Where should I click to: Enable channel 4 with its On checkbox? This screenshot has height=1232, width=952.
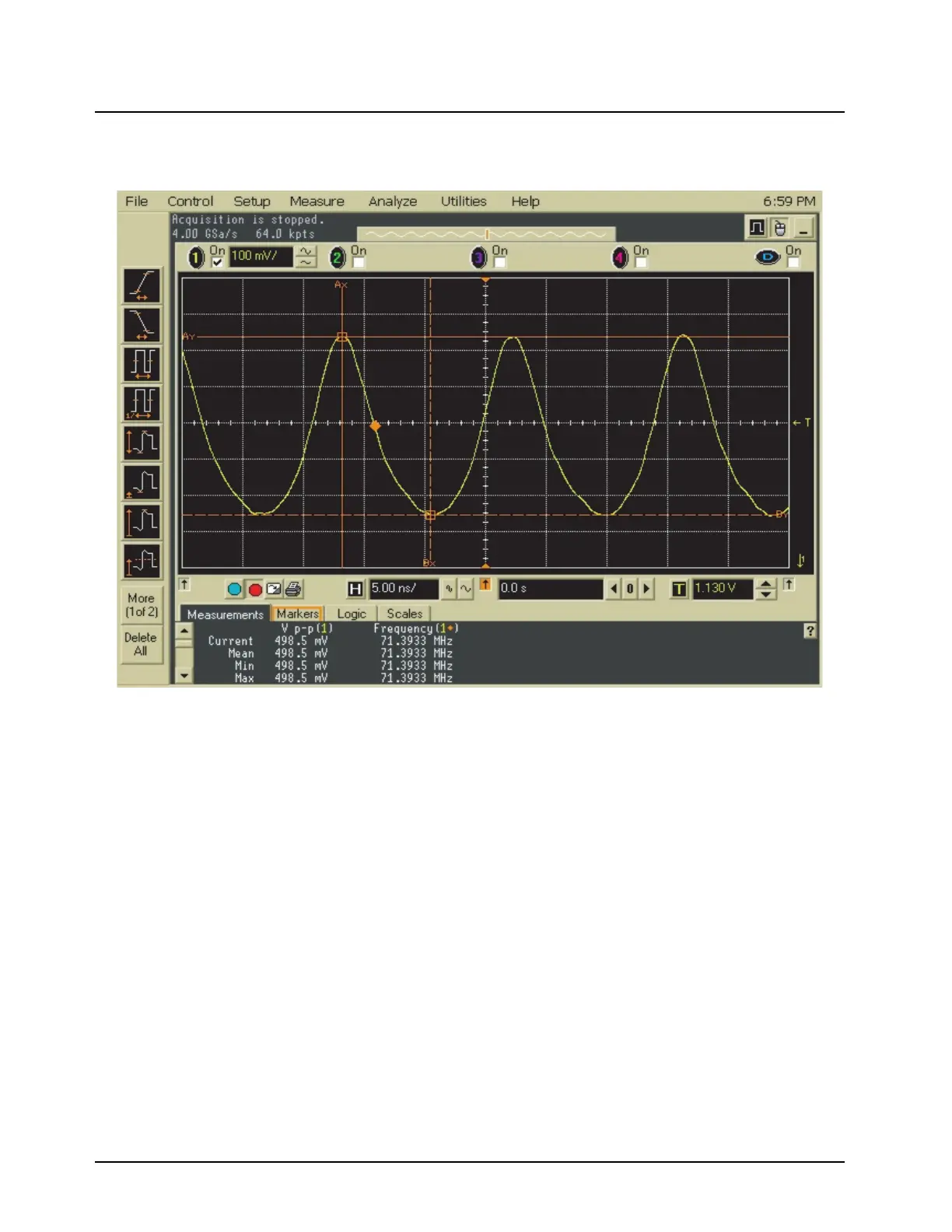point(641,263)
